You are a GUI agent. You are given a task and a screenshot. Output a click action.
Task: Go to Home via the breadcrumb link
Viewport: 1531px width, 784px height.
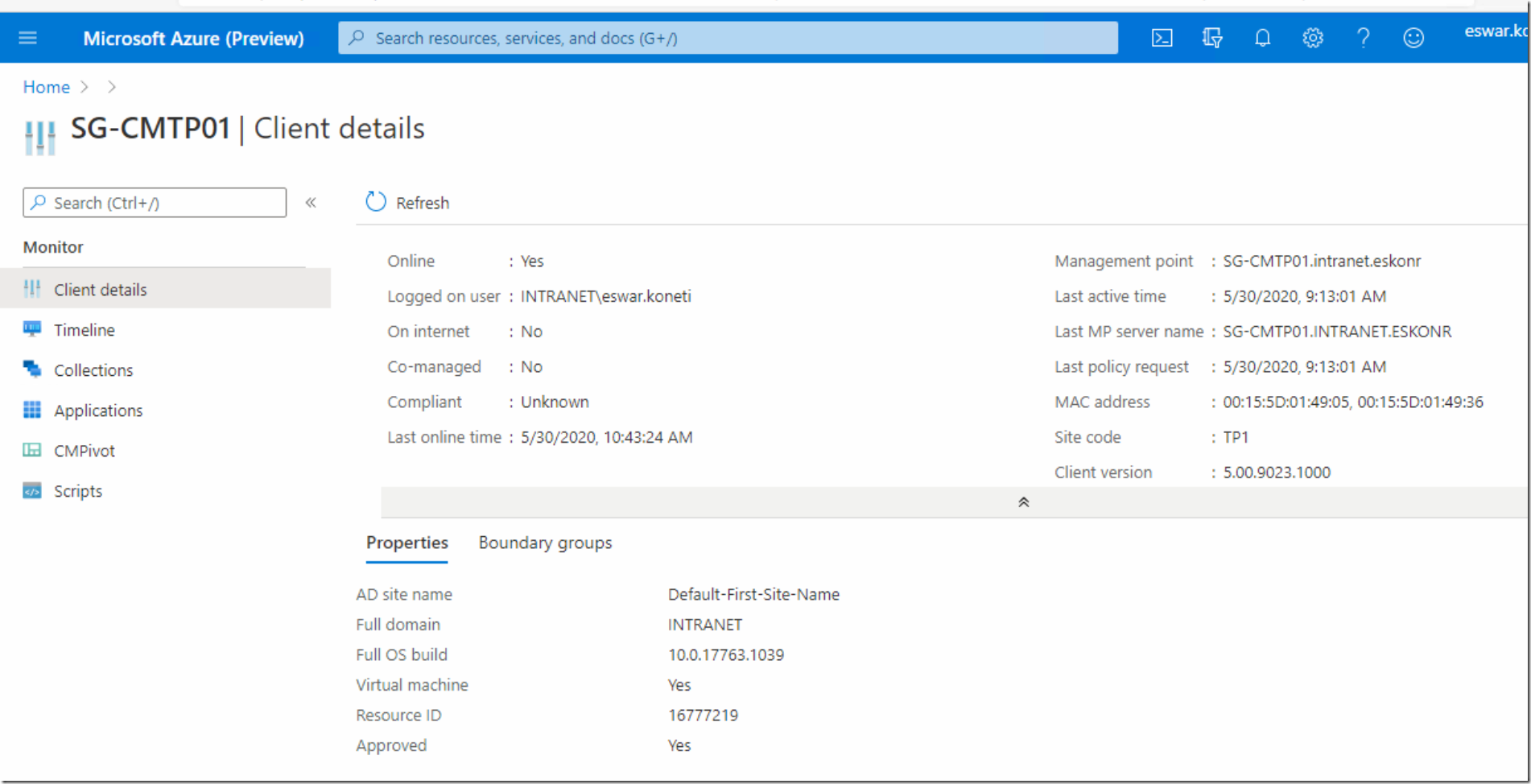(47, 87)
